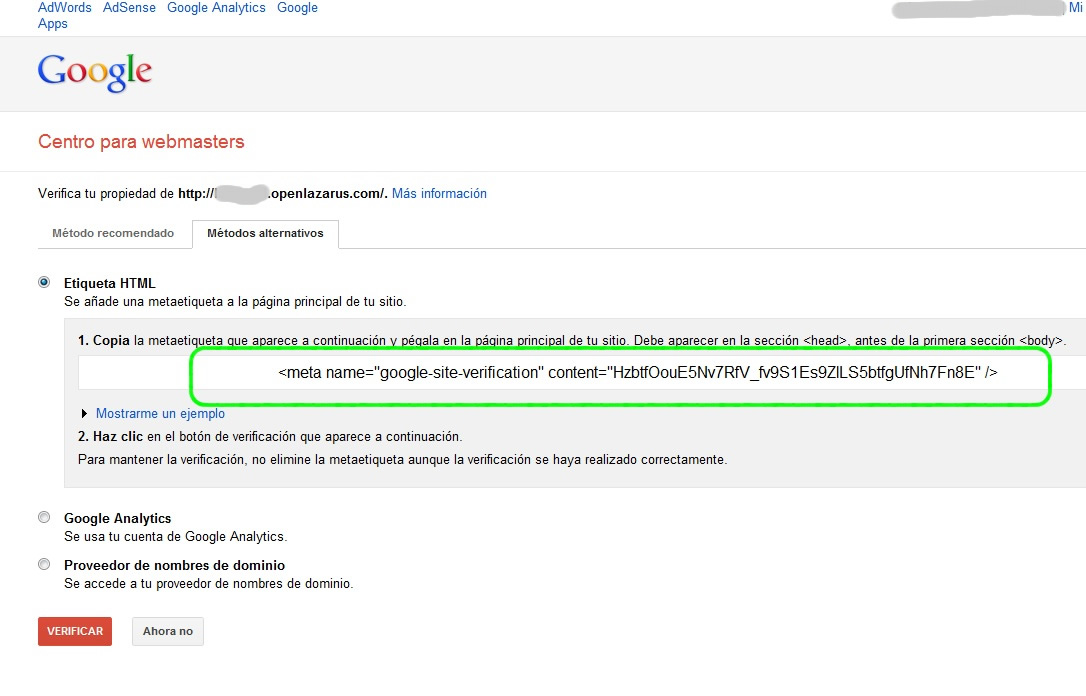The height and width of the screenshot is (696, 1086).
Task: Click the google-site-verification meta tag field
Action: 582,373
